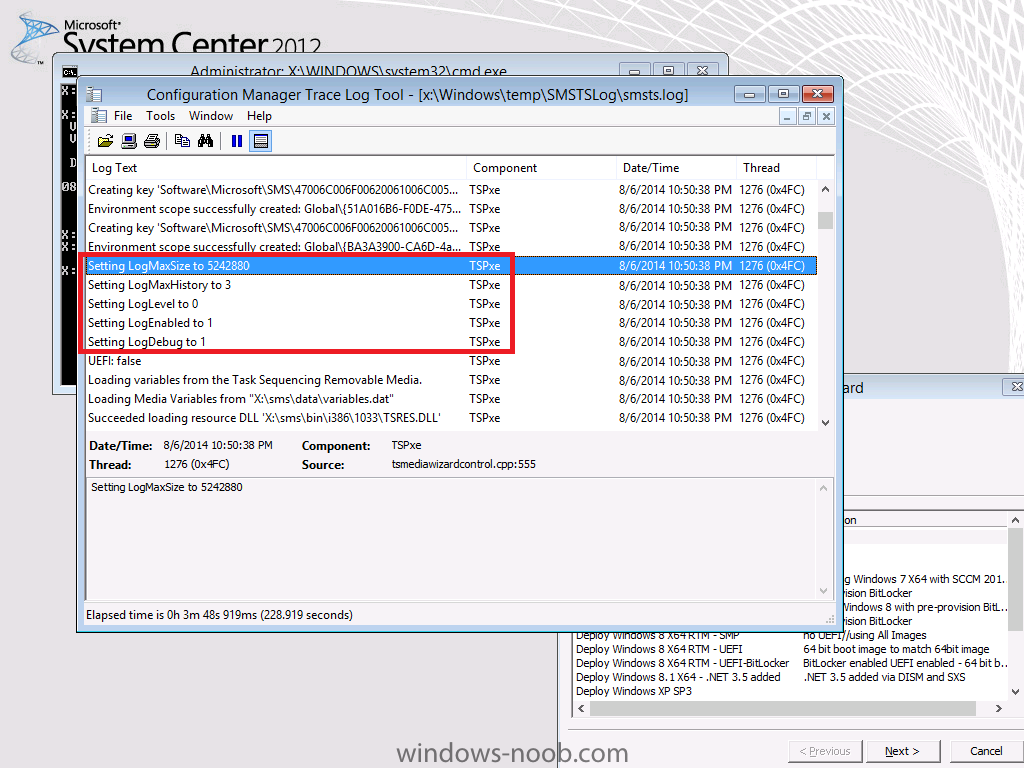Select the 'Succeeded loading resource DLL' row
The image size is (1024, 768).
tap(451, 417)
